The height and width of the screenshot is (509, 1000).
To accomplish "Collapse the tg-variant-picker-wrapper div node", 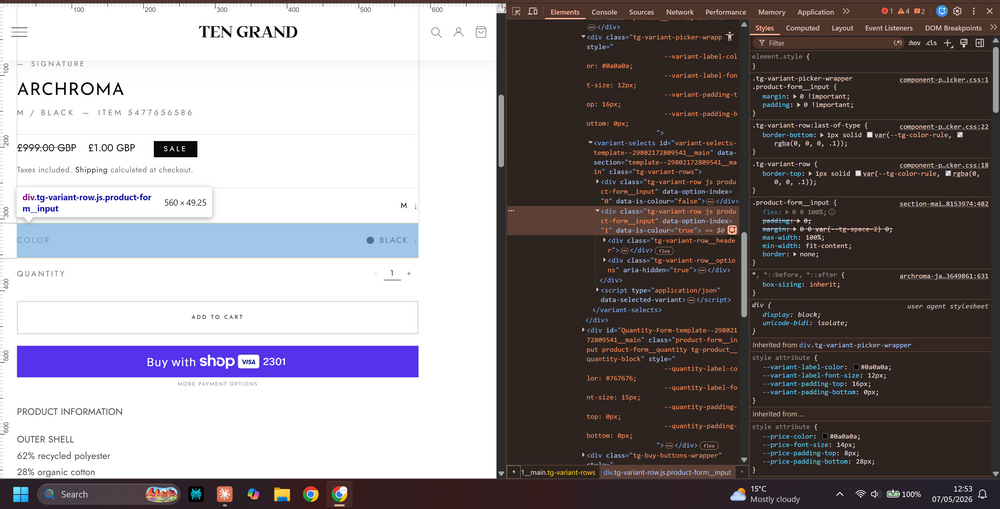I will (583, 37).
